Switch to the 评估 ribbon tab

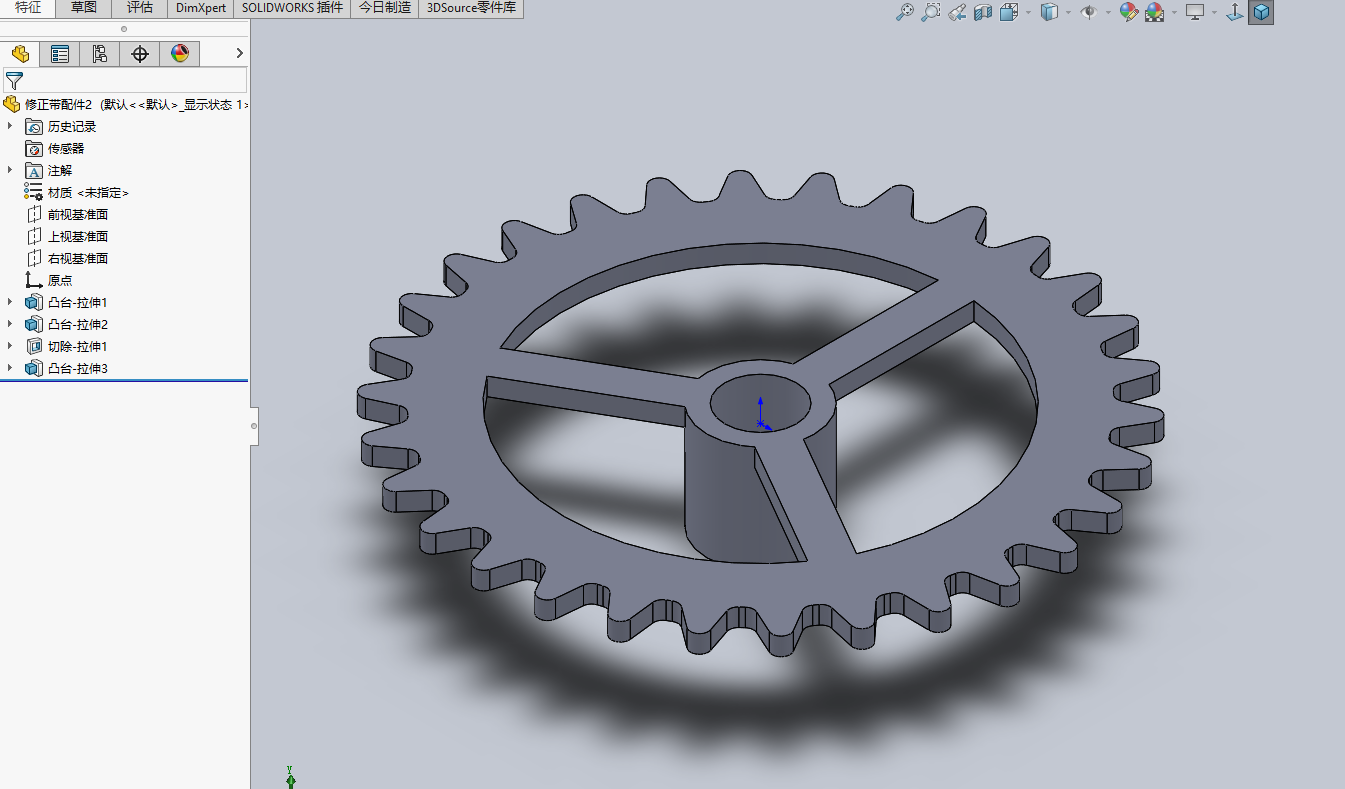(140, 8)
